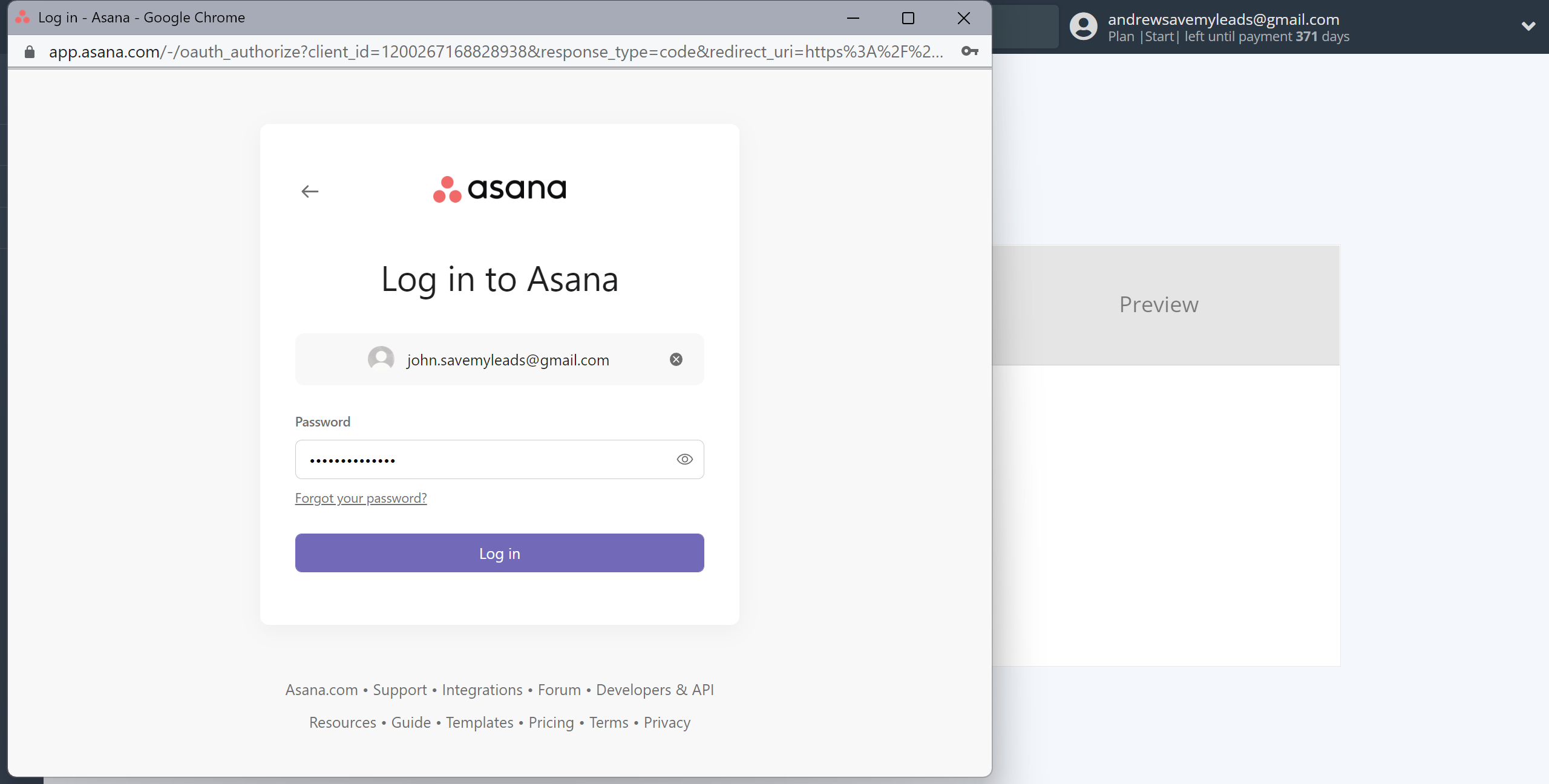This screenshot has width=1549, height=784.
Task: Close the Asana login Chrome window
Action: [x=963, y=18]
